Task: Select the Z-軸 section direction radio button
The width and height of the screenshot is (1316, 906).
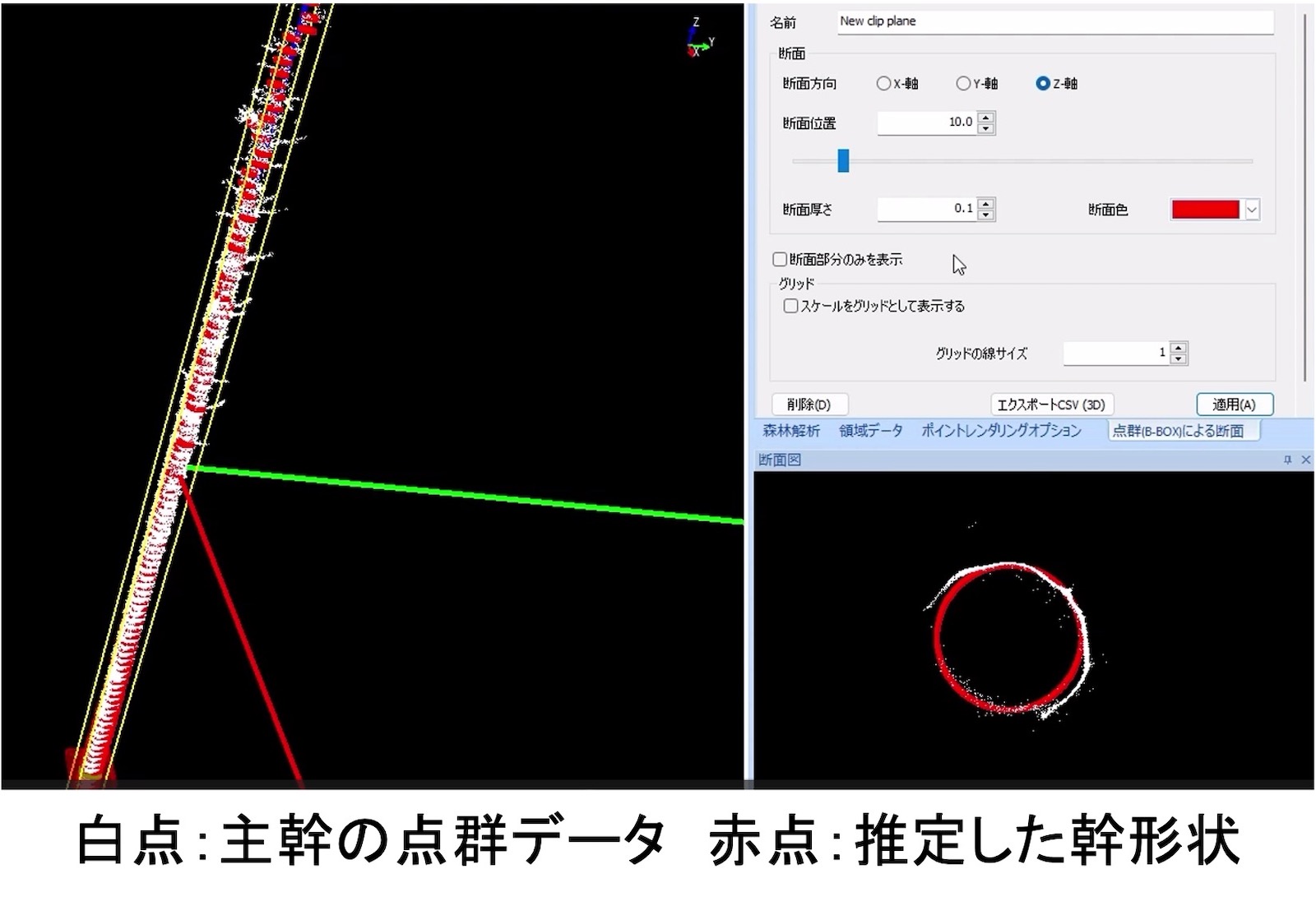Action: point(1043,83)
